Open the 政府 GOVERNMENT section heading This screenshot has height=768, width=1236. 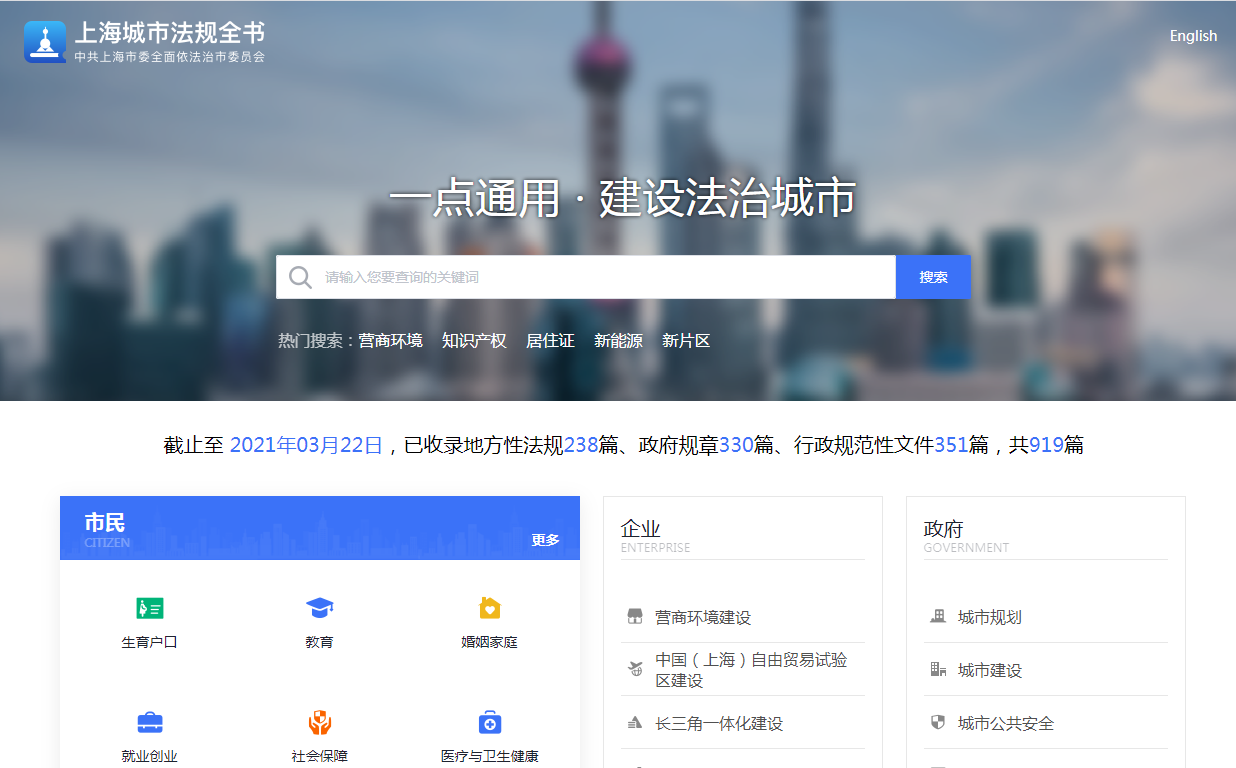coord(966,535)
